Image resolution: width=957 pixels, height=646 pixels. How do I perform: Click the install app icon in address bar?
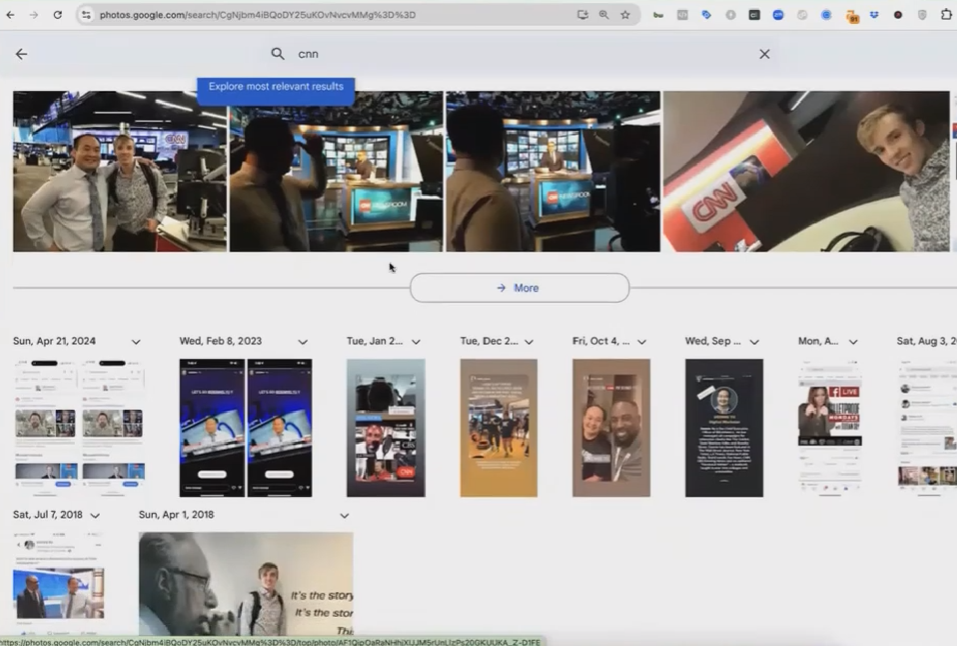(x=582, y=15)
